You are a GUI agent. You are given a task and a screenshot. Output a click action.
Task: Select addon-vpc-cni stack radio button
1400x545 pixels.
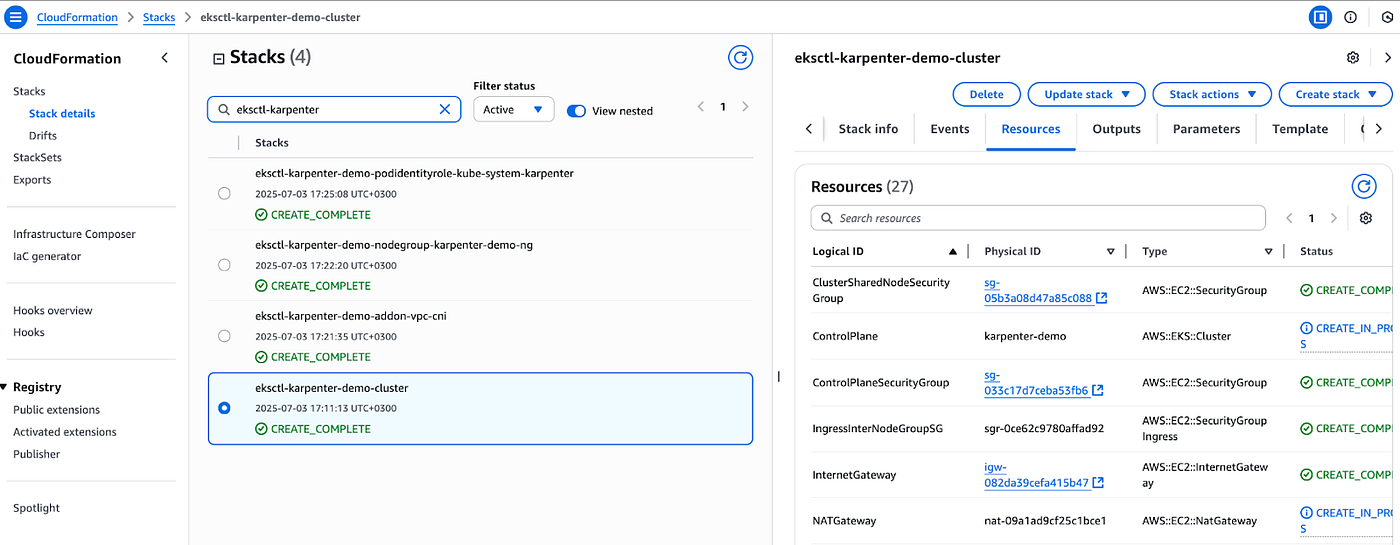(x=224, y=336)
